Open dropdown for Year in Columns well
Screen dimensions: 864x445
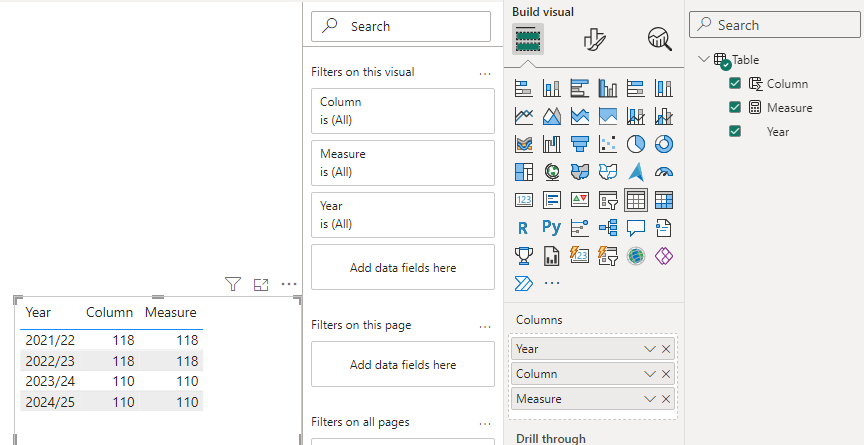coord(650,349)
